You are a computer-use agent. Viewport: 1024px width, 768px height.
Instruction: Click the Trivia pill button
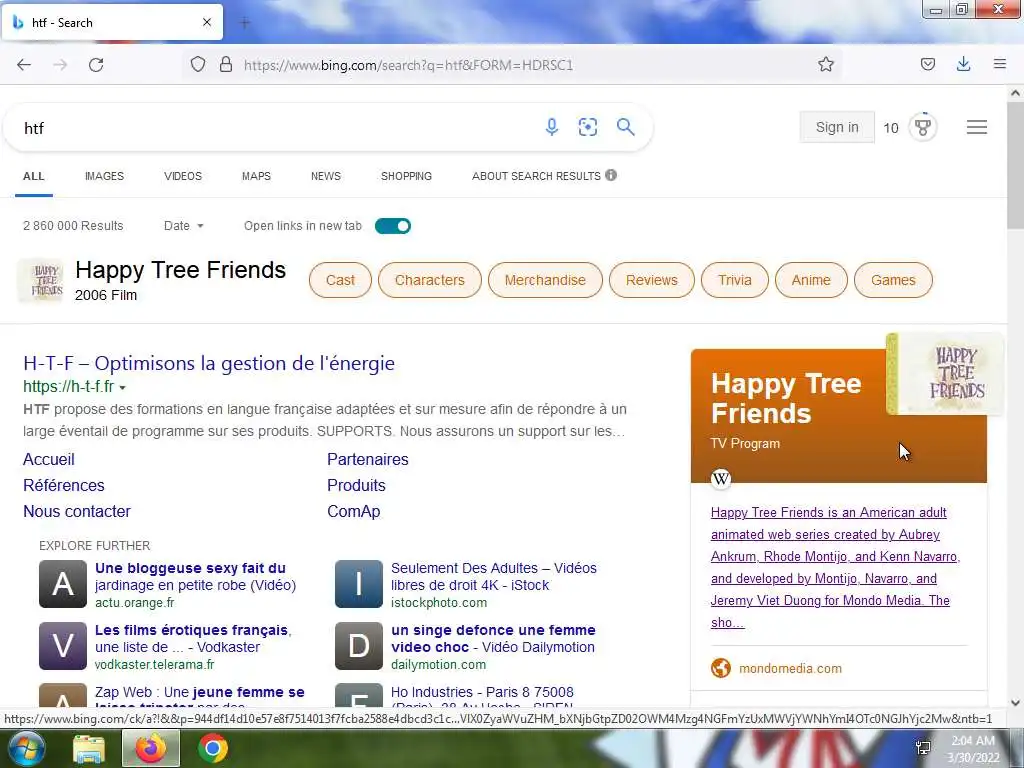(x=735, y=280)
